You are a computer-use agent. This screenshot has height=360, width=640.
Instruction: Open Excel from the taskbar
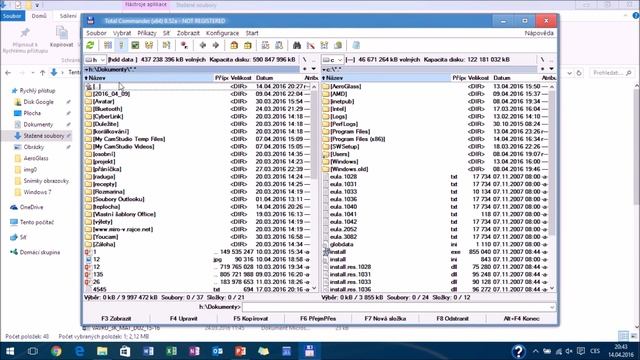pos(171,351)
